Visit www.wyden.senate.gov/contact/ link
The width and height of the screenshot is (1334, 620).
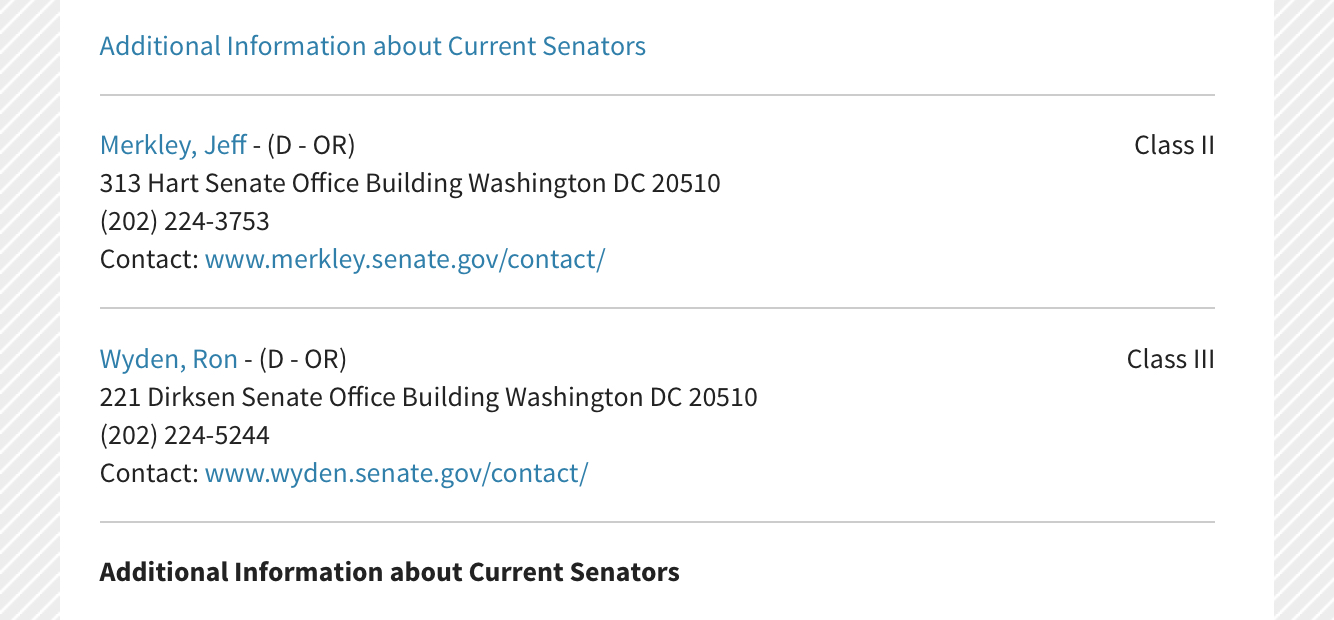(396, 473)
